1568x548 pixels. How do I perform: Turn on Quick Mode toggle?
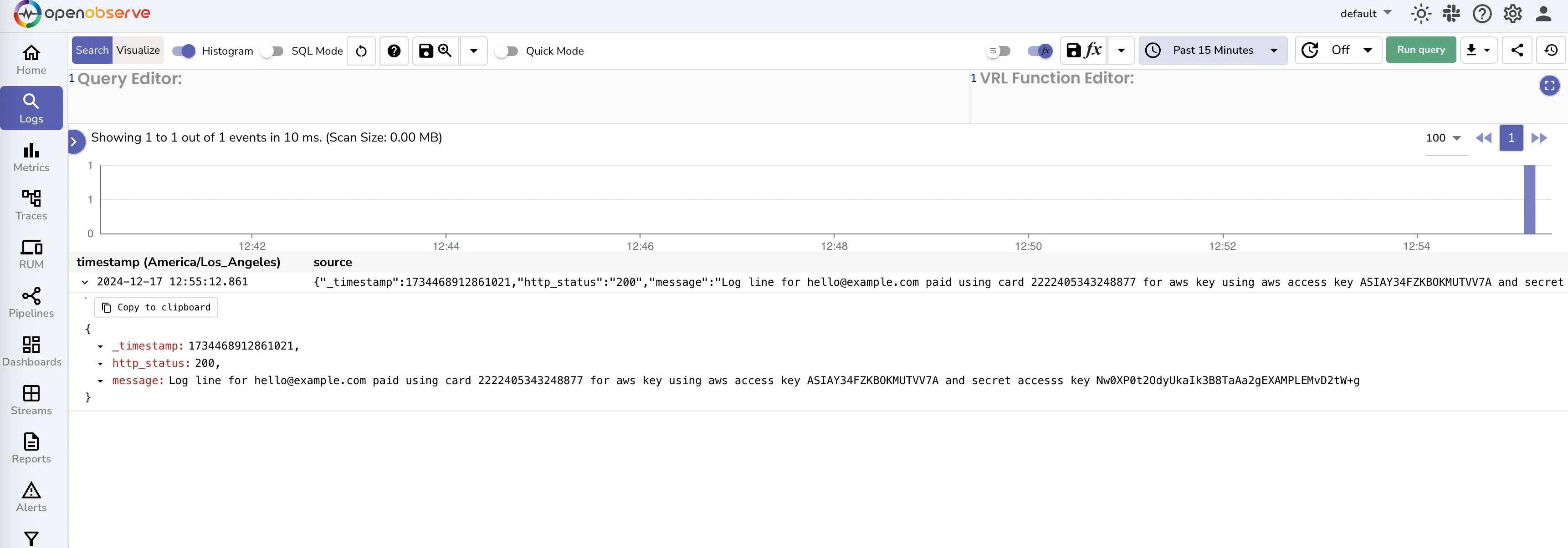pyautogui.click(x=507, y=51)
